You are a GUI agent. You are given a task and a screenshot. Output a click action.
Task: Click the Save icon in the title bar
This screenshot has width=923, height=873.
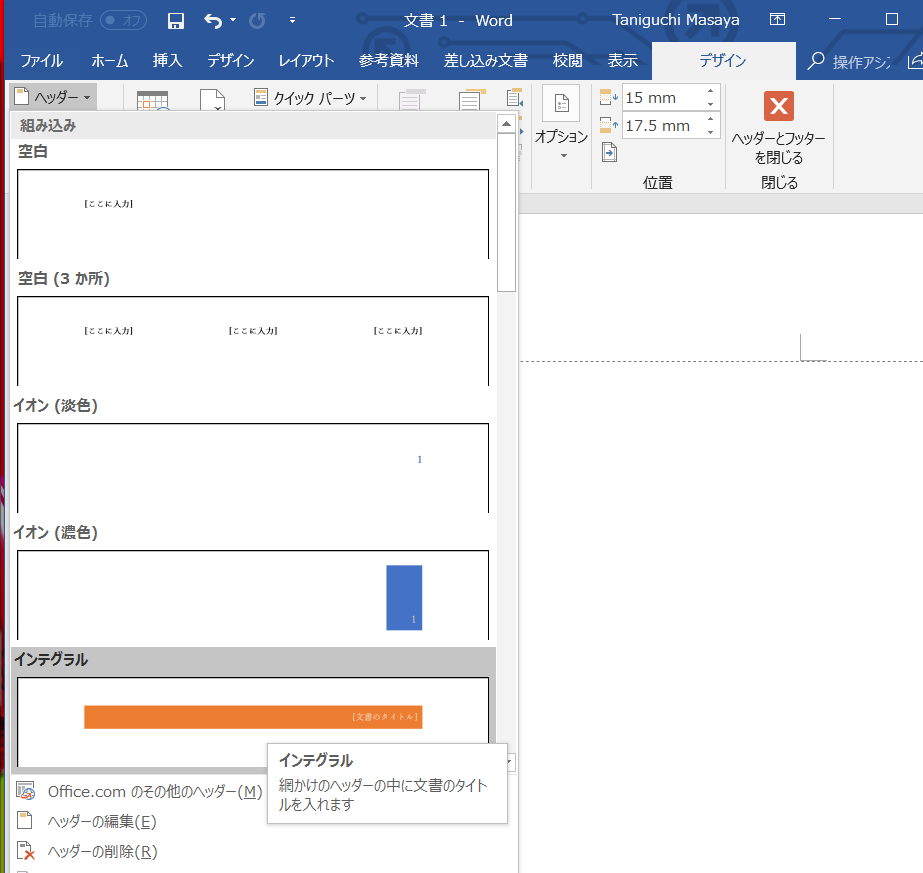[175, 21]
